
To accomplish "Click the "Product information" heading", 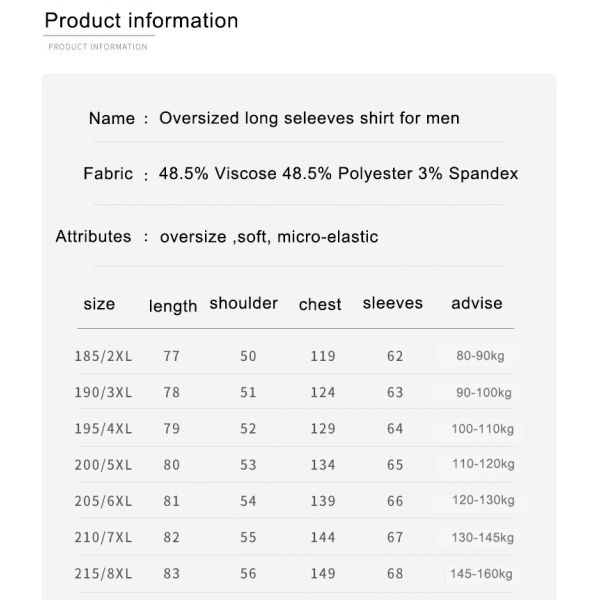I will 142,21.
